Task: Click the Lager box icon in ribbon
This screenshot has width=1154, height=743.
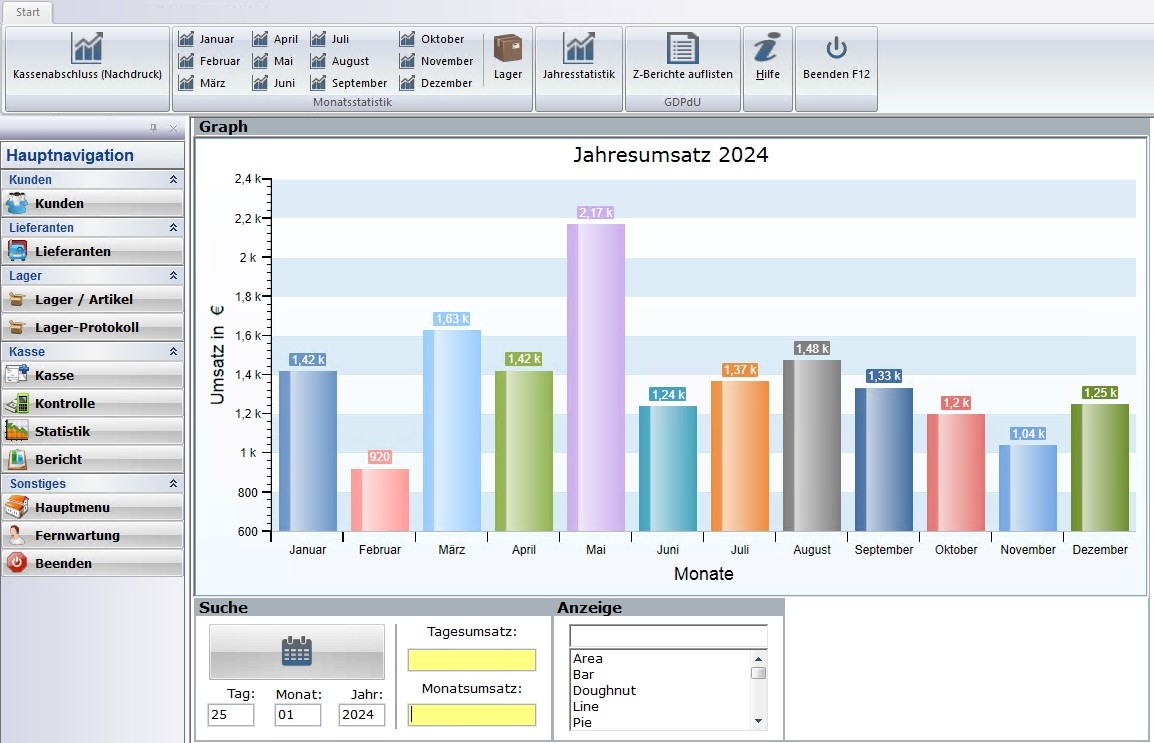Action: coord(508,57)
